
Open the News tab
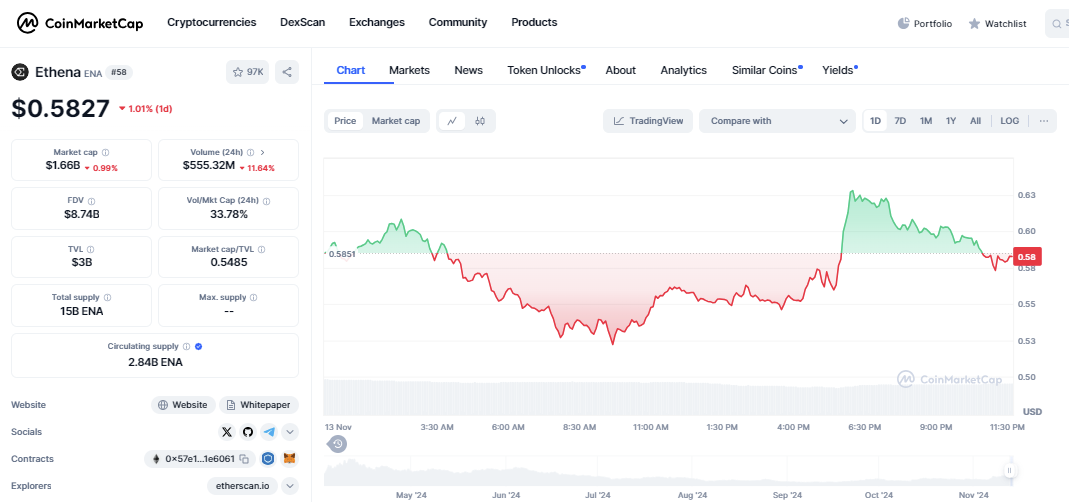point(468,70)
